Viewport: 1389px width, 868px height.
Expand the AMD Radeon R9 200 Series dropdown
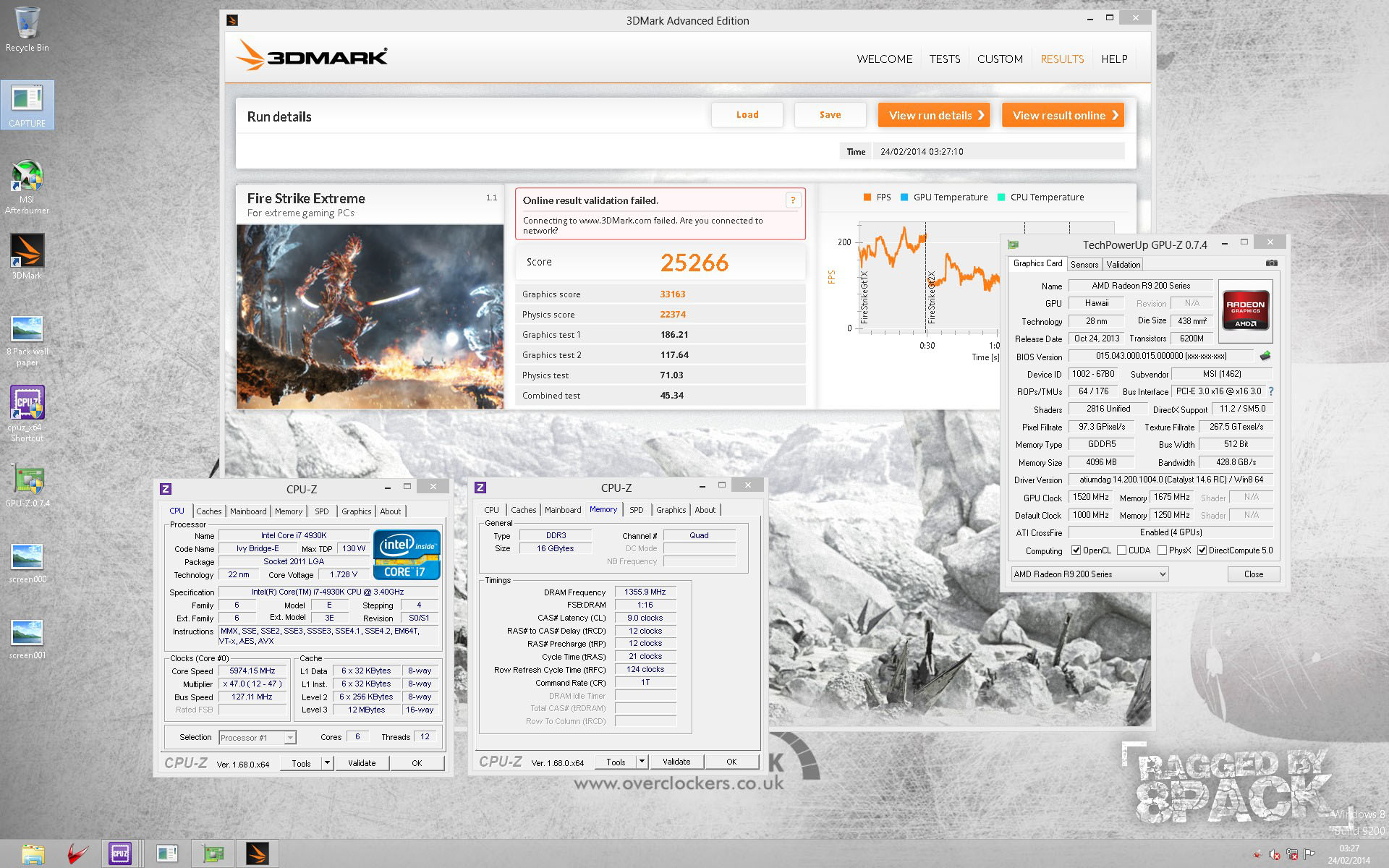tap(1163, 574)
